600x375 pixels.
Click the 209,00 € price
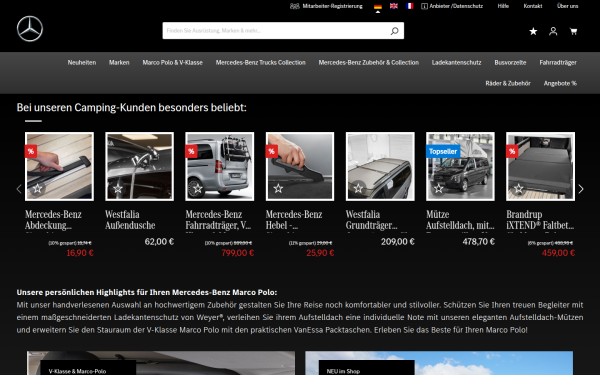tap(398, 242)
